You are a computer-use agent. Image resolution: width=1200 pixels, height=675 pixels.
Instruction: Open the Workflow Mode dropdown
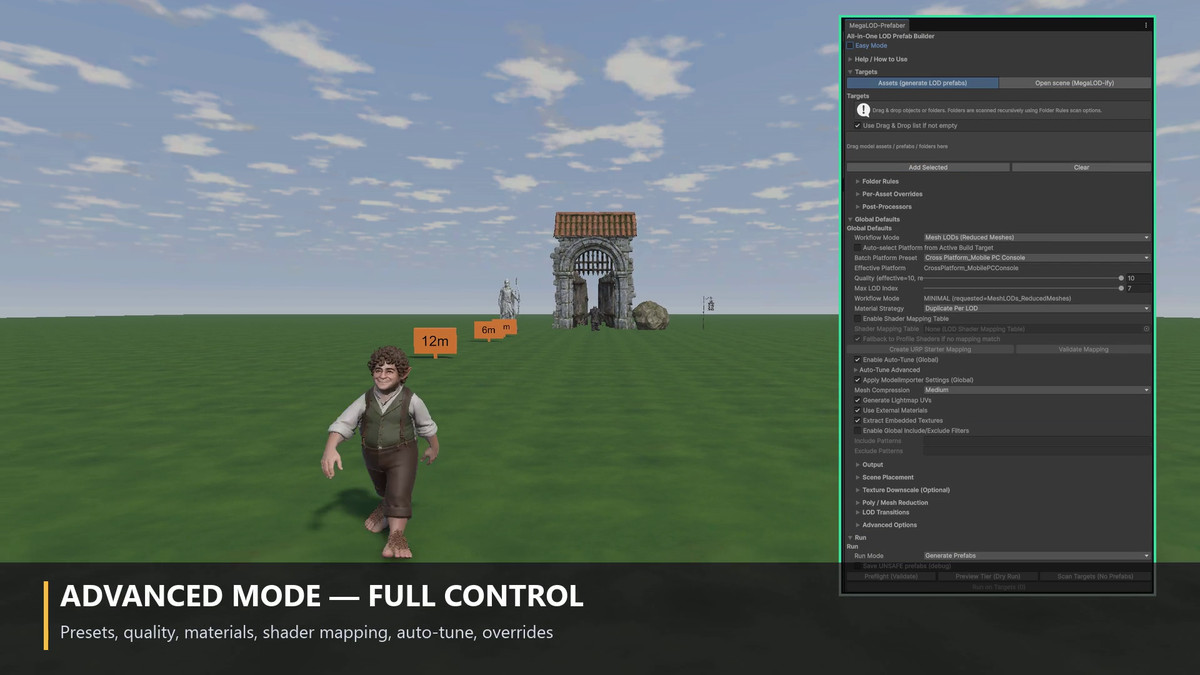pos(1037,238)
